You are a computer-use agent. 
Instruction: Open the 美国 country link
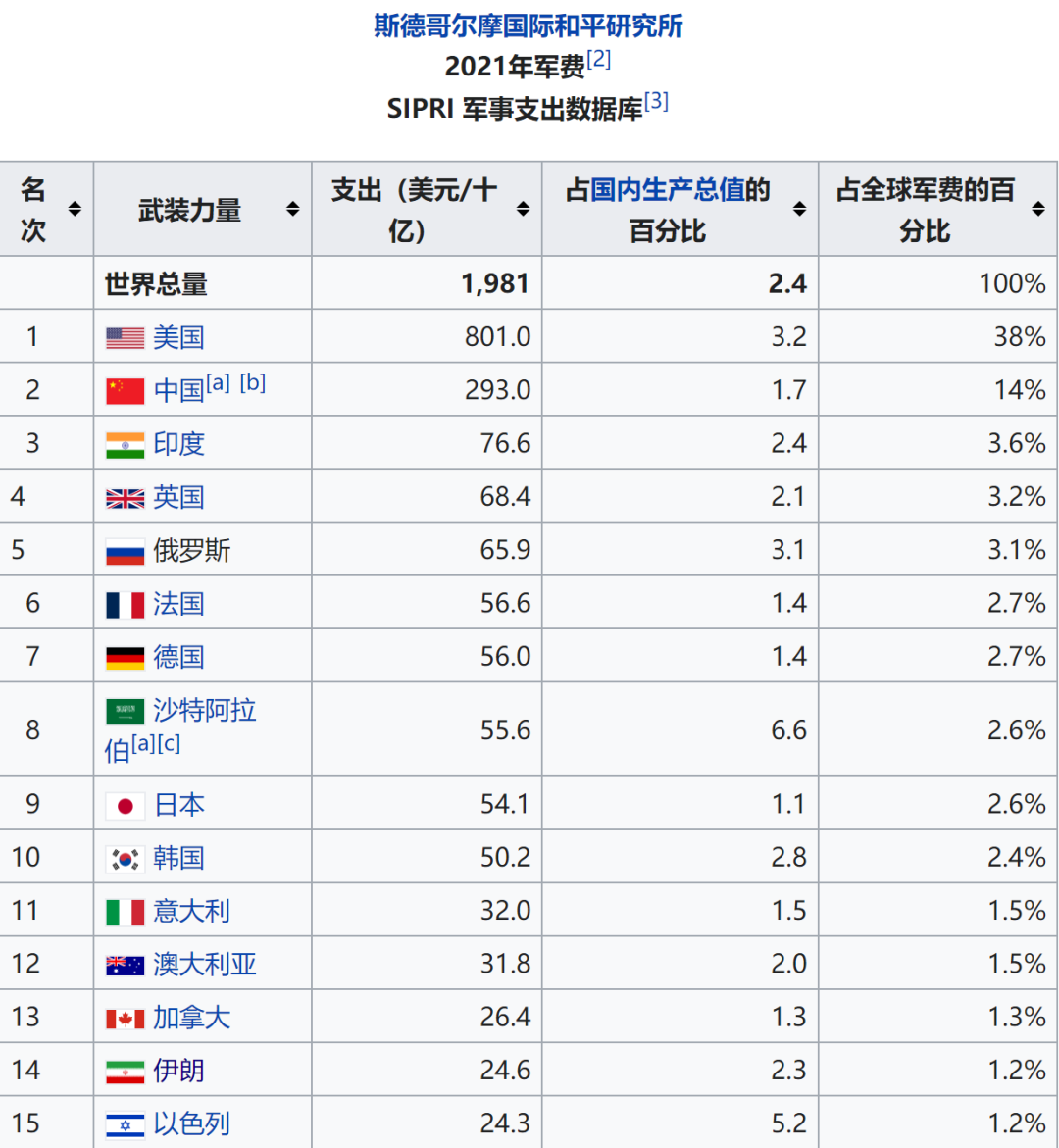click(178, 337)
